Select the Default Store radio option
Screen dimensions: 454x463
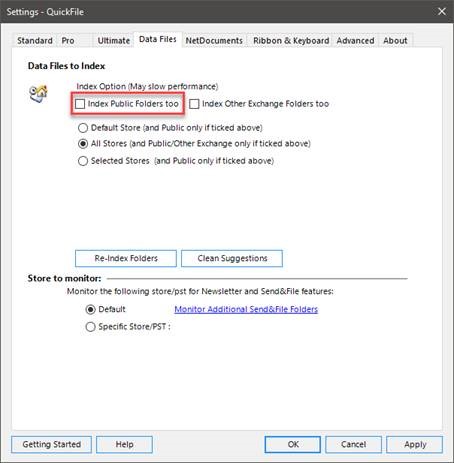[x=83, y=128]
